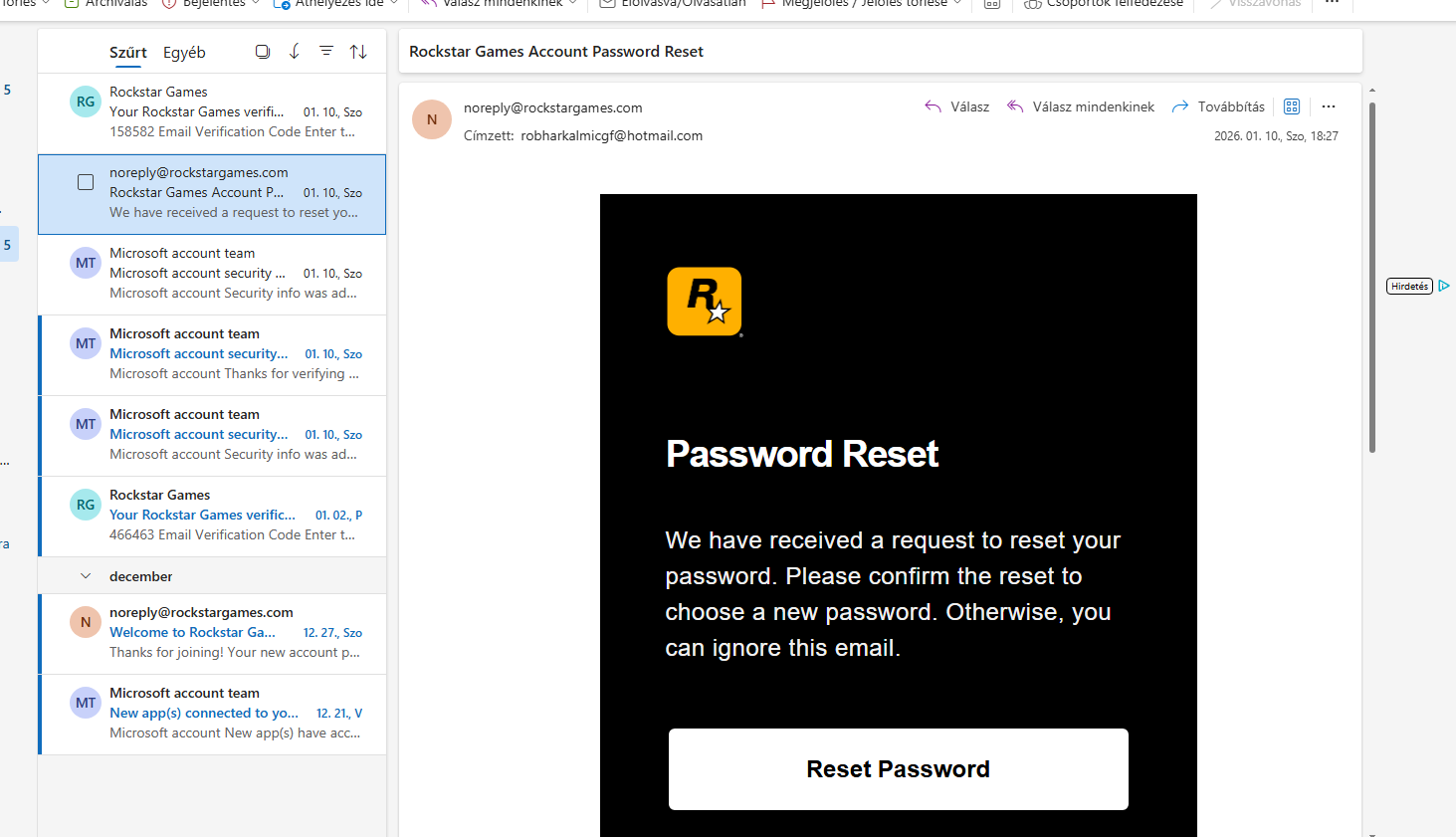Open email with verification code 158582
1456x837 pixels.
click(212, 112)
